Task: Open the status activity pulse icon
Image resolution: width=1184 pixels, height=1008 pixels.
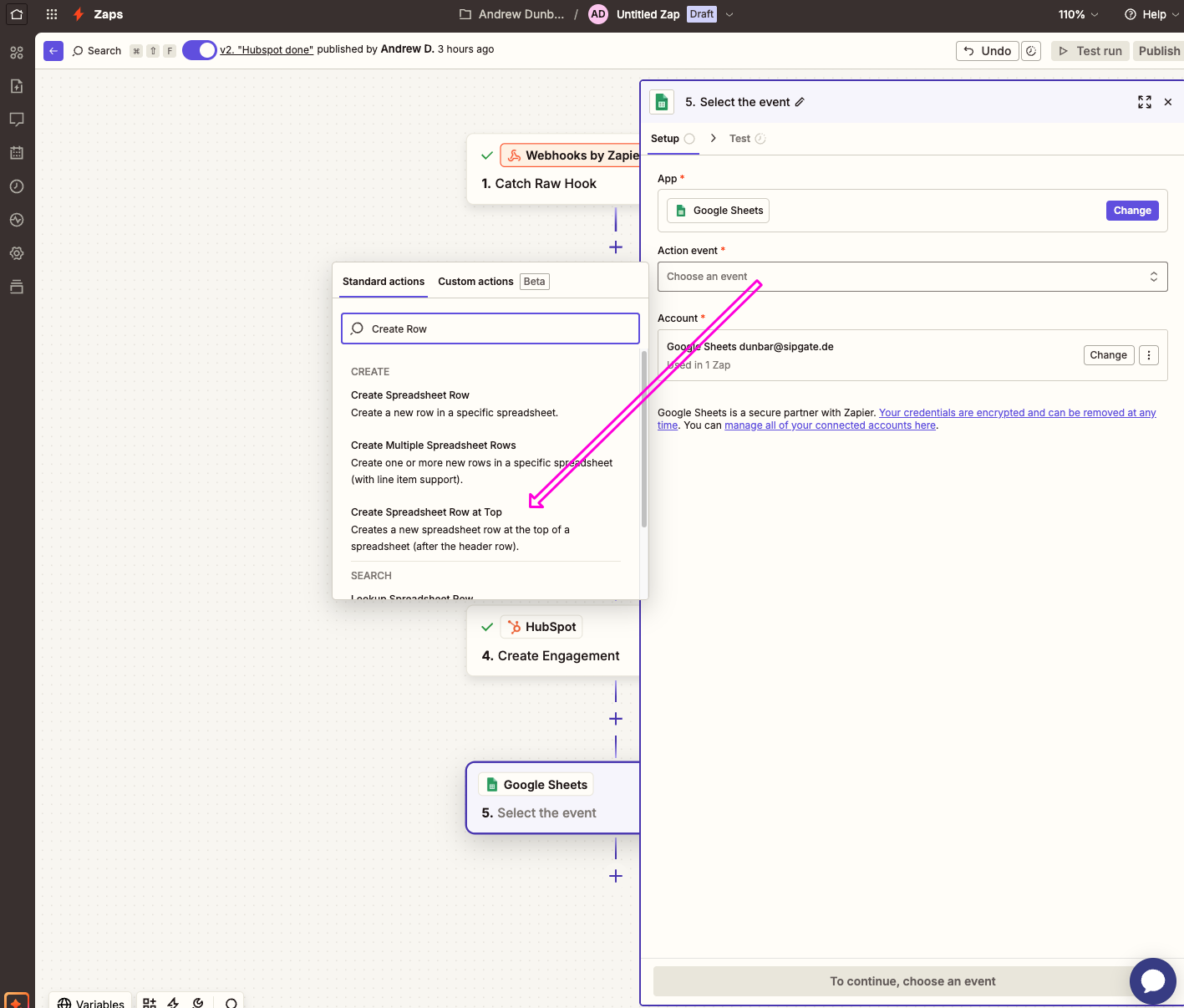Action: point(17,220)
